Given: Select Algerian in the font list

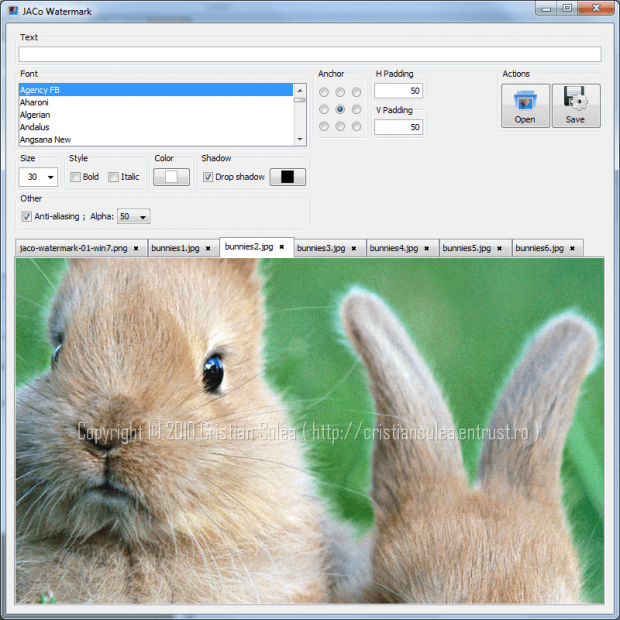Looking at the screenshot, I should [x=36, y=115].
